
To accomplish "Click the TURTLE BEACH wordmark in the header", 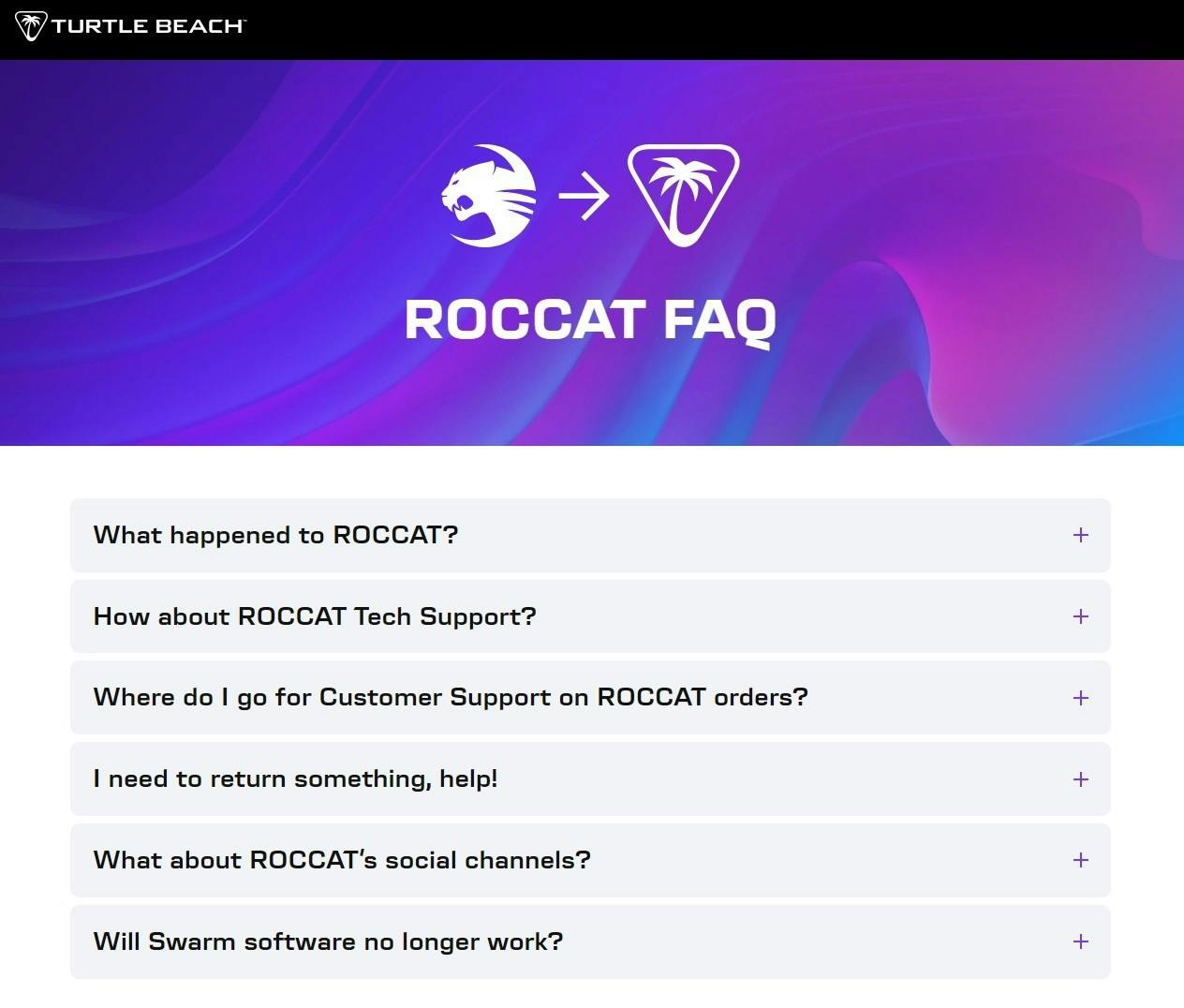I will [148, 26].
